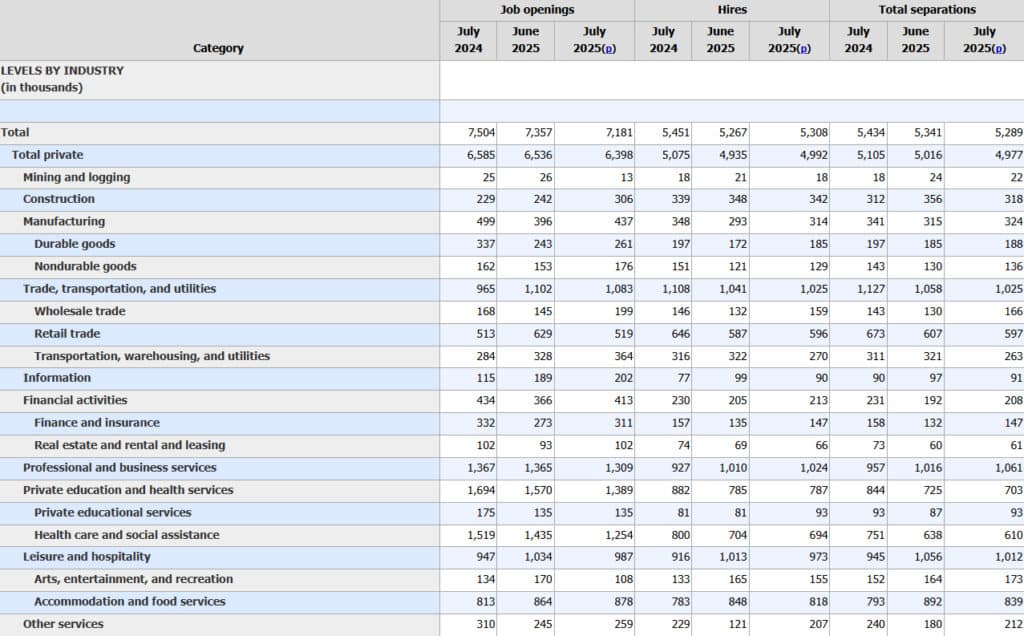This screenshot has height=636, width=1024.
Task: Select the Mining and logging row label
Action: pyautogui.click(x=76, y=177)
